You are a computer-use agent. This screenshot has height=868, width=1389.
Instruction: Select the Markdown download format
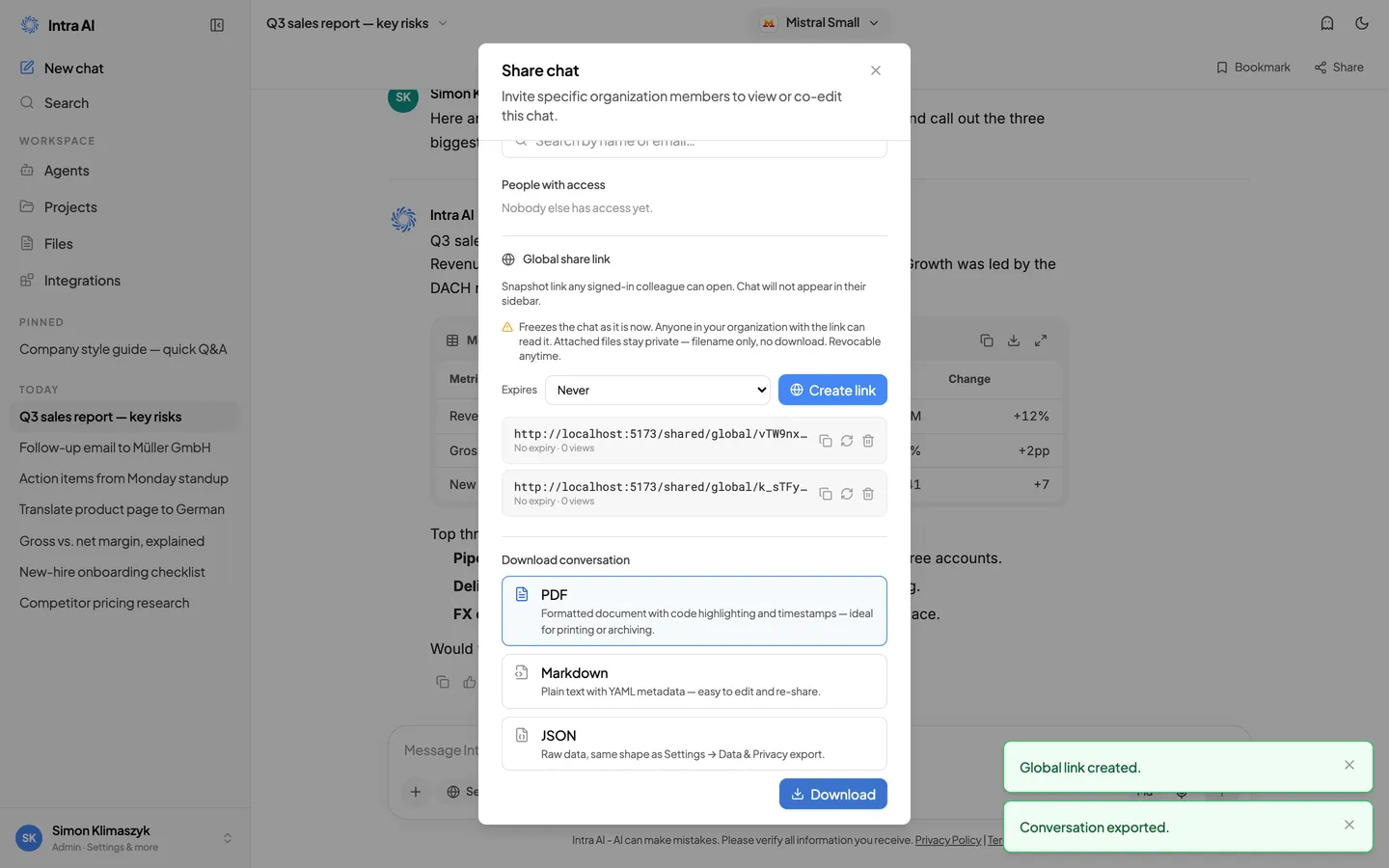tap(694, 681)
